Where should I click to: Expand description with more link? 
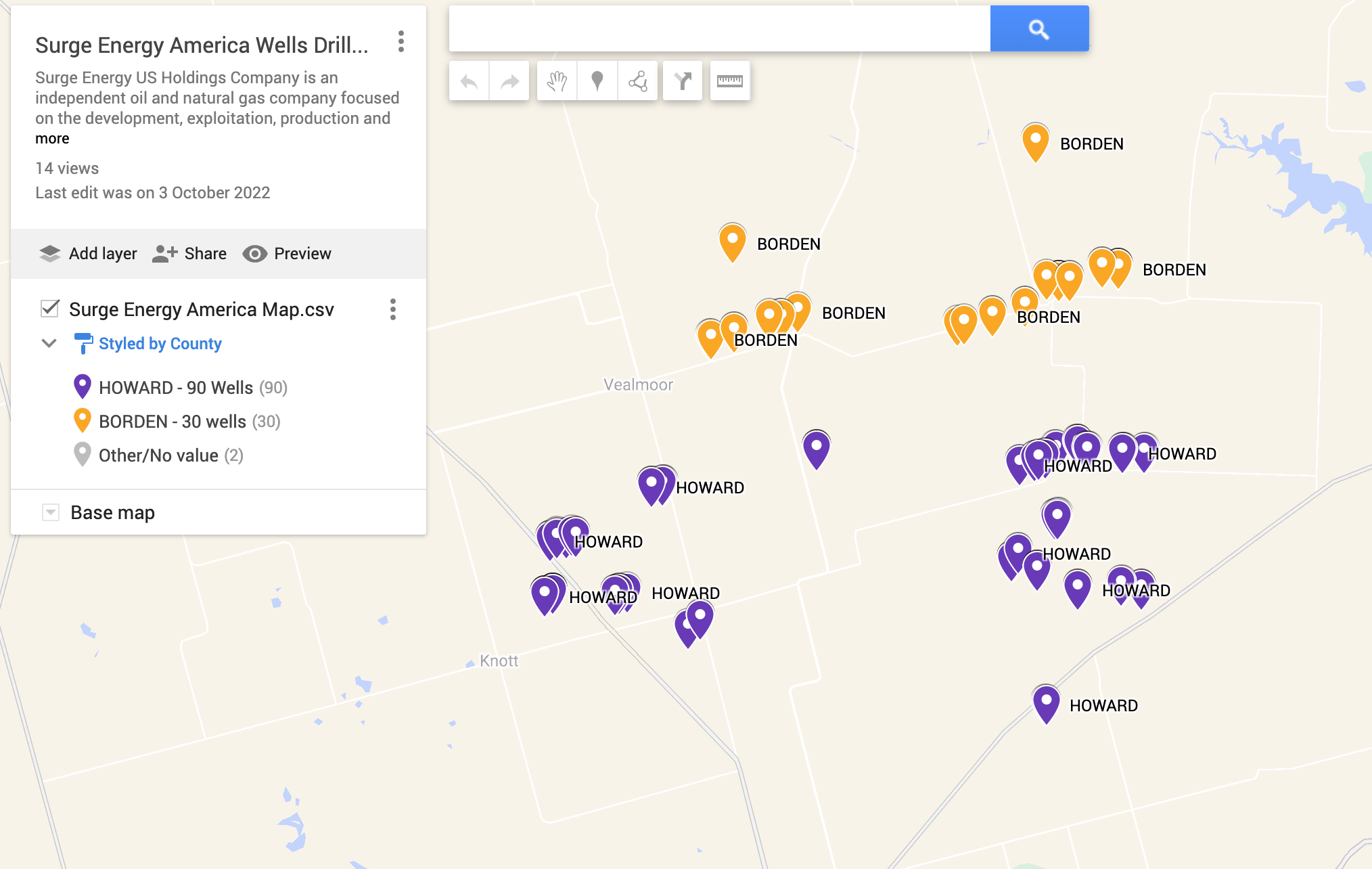52,139
